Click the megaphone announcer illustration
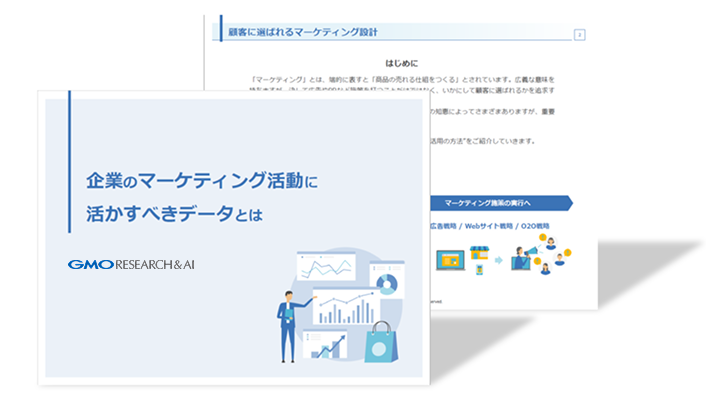707x399 pixels. (x=524, y=257)
